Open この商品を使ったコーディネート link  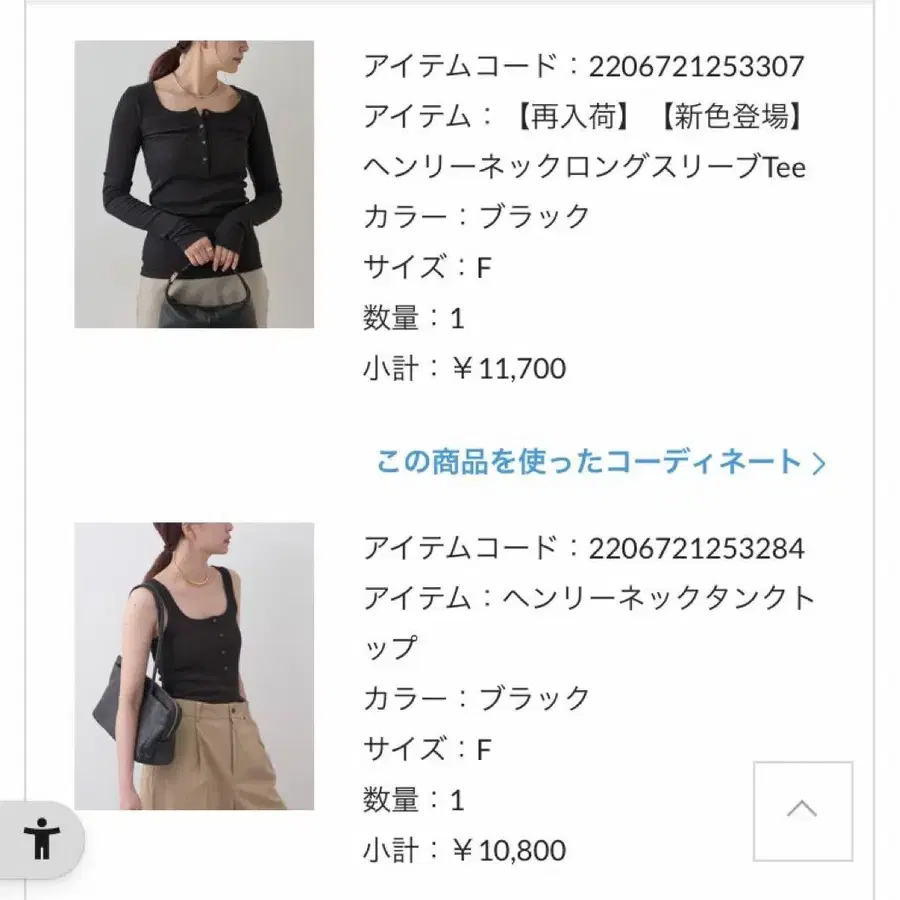tap(600, 462)
